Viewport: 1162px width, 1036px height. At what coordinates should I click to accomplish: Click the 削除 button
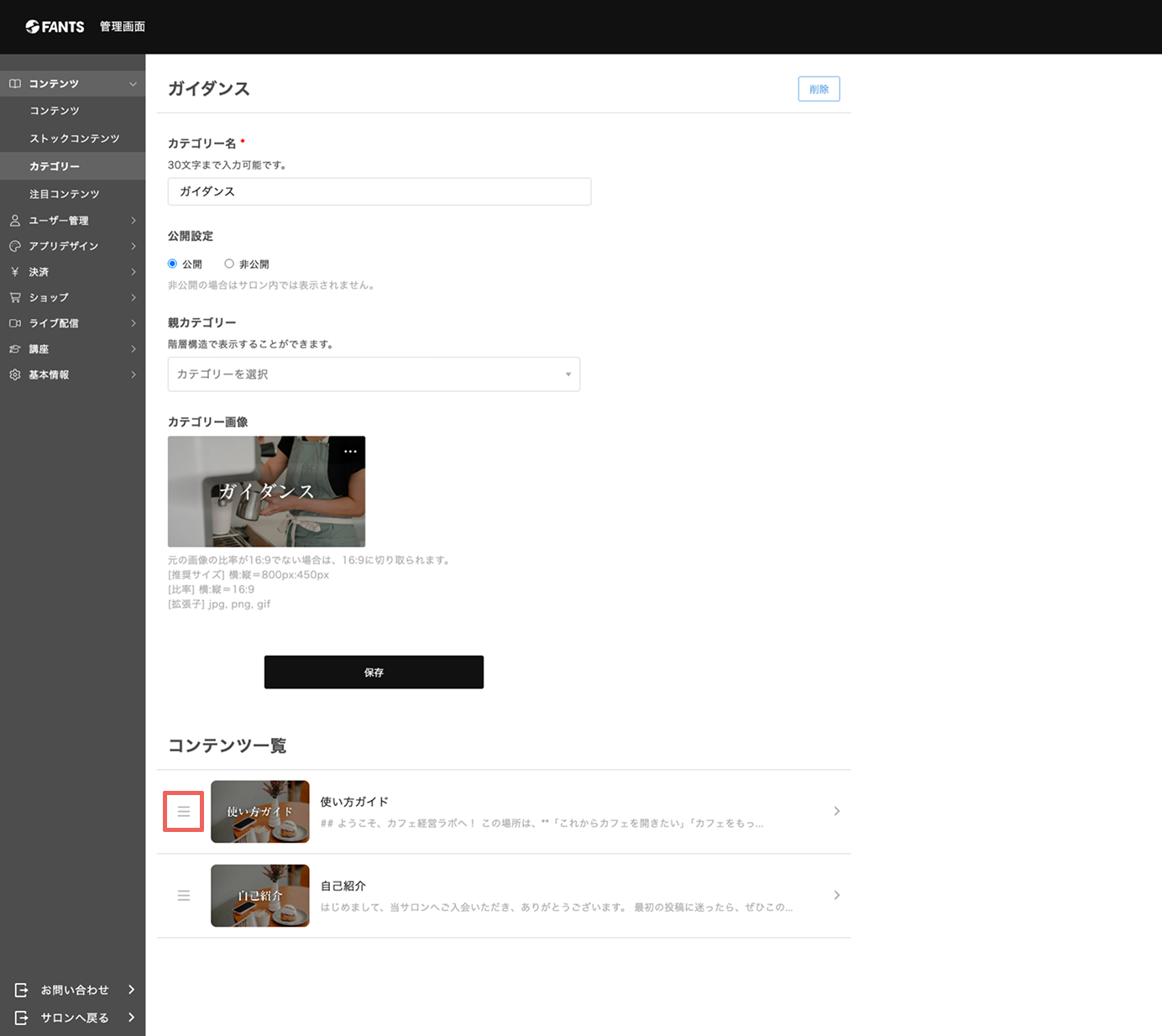(819, 89)
